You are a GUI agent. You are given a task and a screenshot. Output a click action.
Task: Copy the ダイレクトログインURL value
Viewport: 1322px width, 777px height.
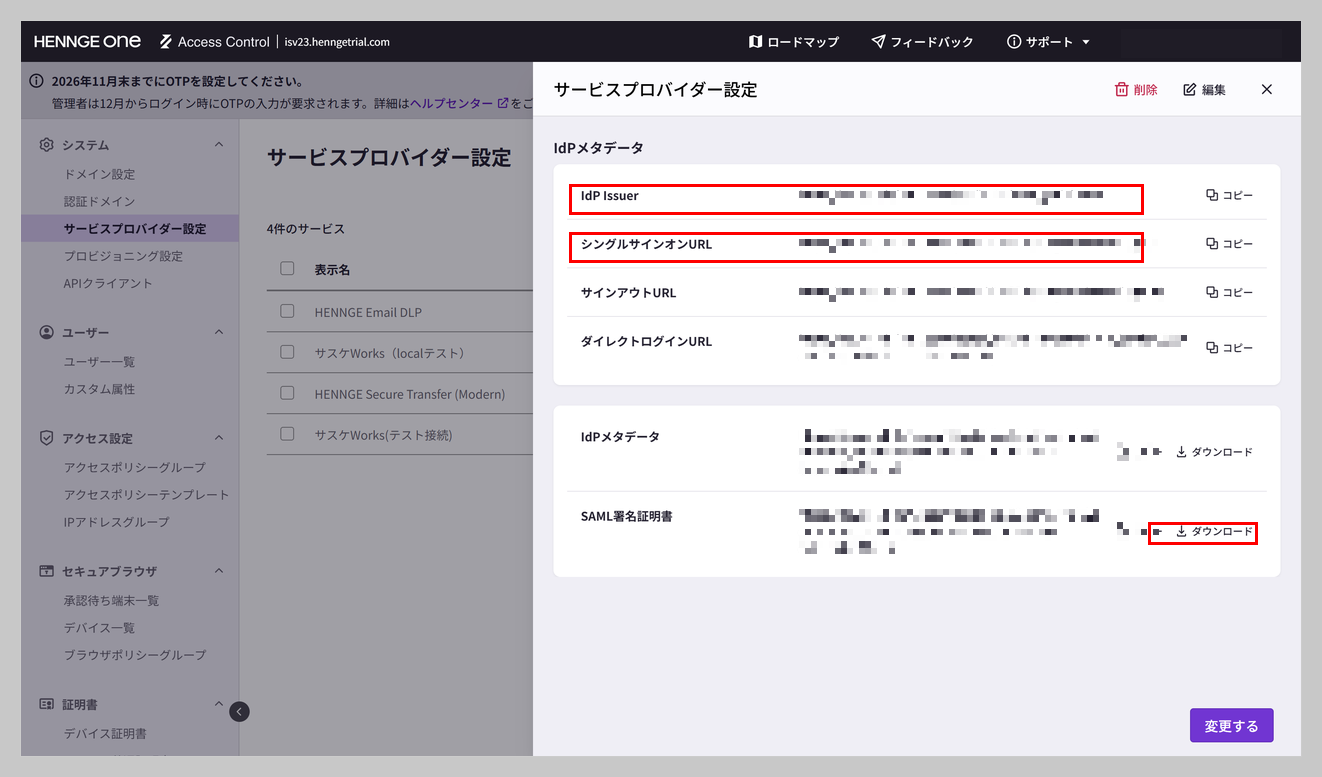point(1229,348)
